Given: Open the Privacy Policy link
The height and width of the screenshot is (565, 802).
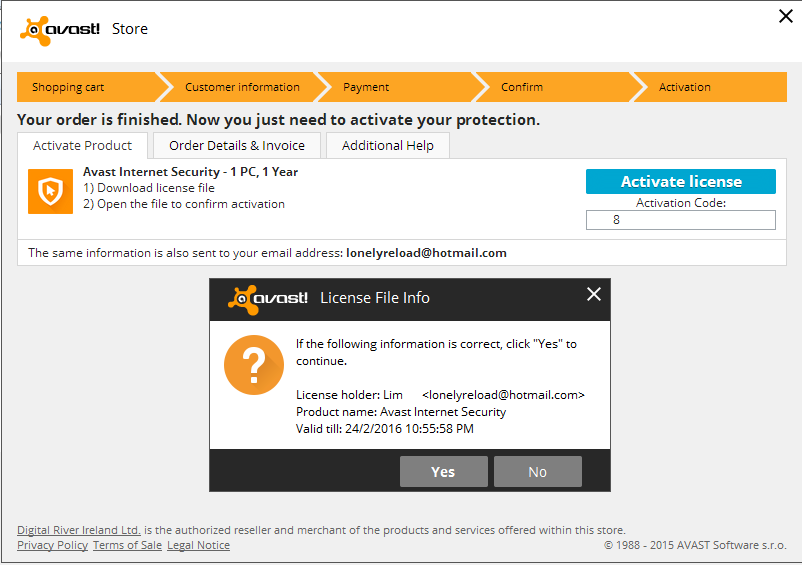Looking at the screenshot, I should (52, 545).
